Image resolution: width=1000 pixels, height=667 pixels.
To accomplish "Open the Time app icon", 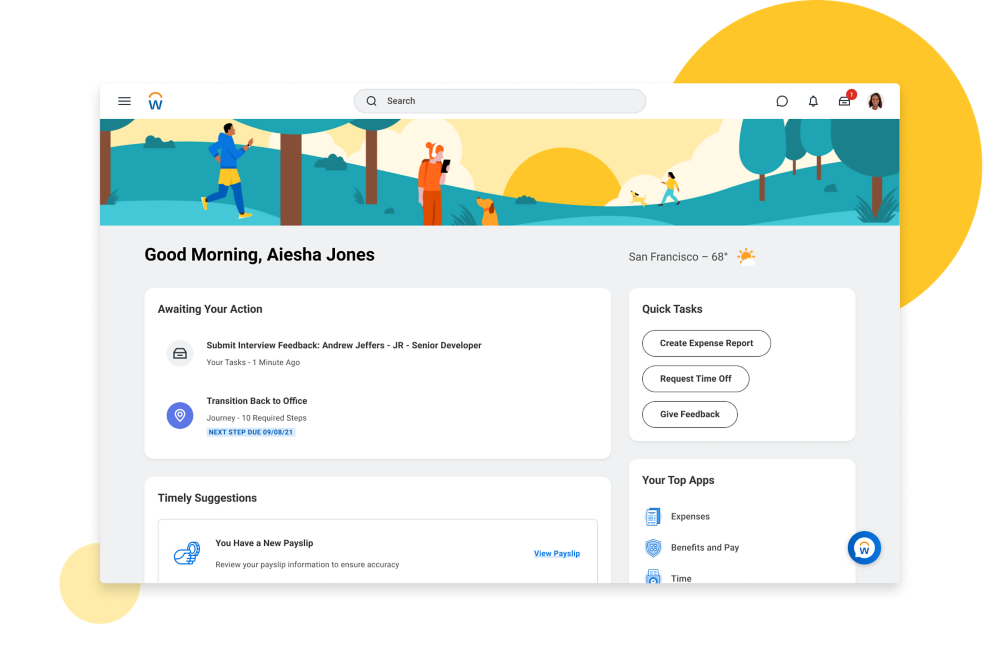I will pos(653,577).
